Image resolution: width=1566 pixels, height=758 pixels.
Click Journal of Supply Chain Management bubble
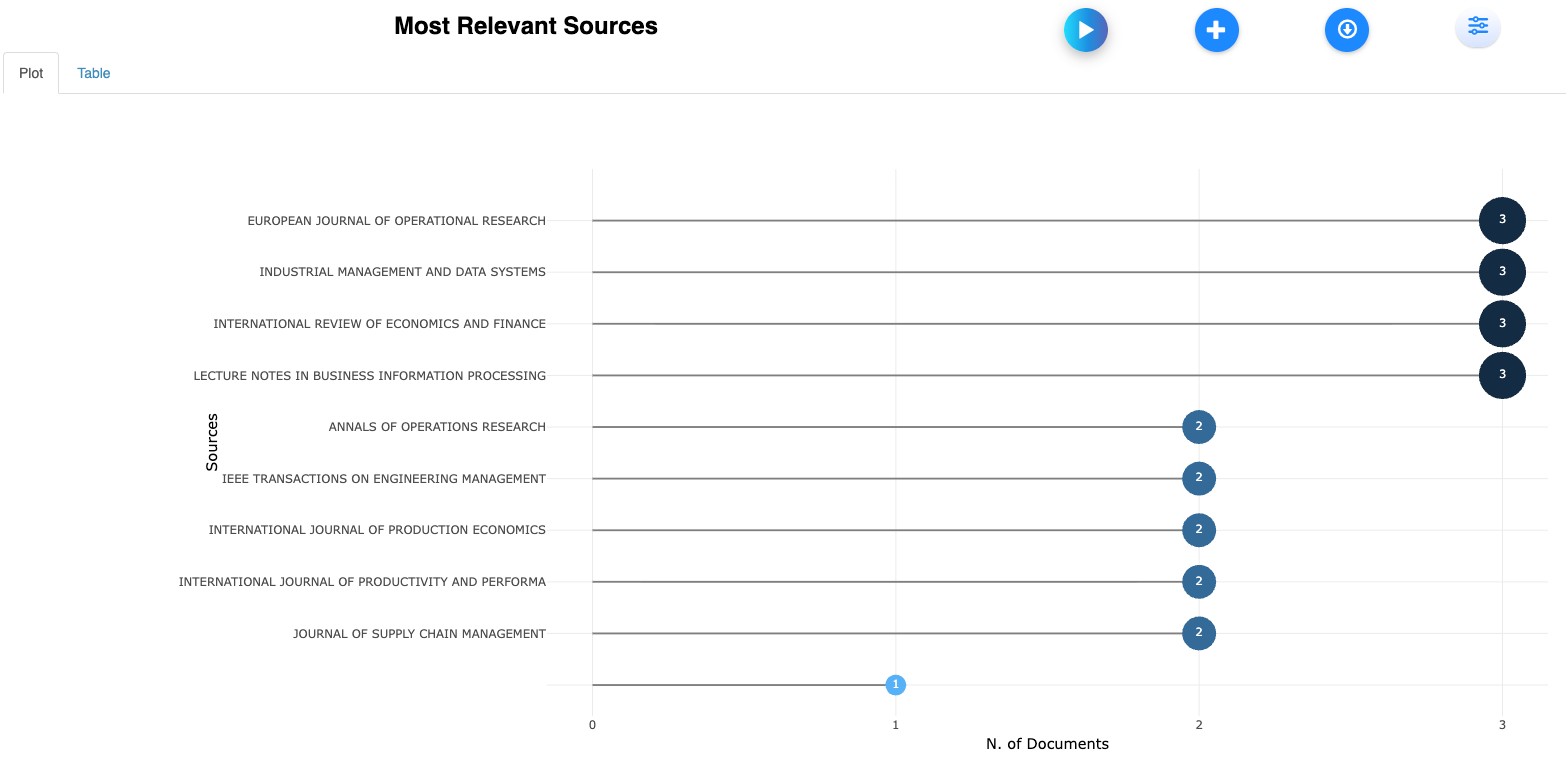click(x=1198, y=633)
